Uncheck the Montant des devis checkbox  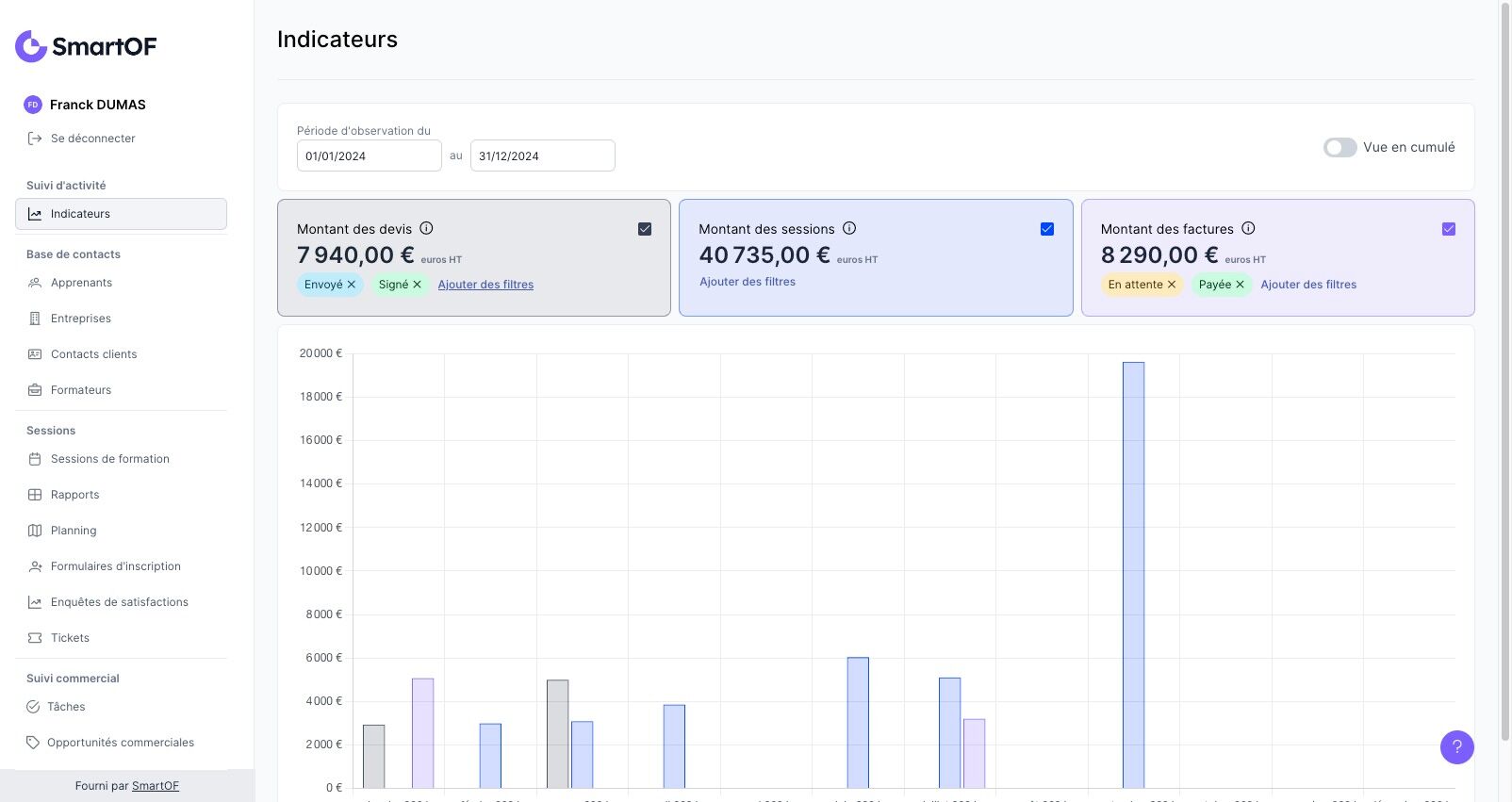[x=645, y=229]
